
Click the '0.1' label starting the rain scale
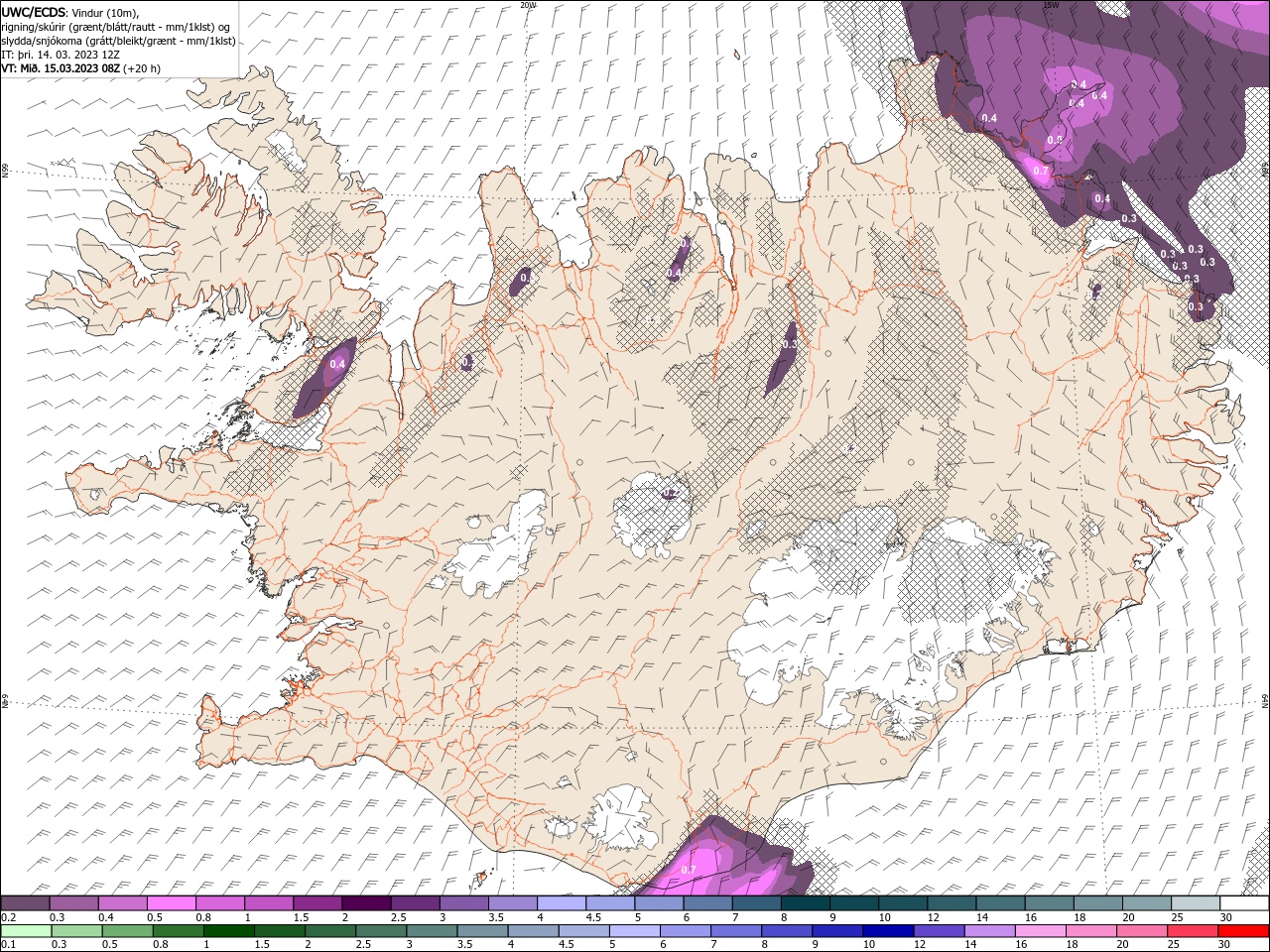8,945
